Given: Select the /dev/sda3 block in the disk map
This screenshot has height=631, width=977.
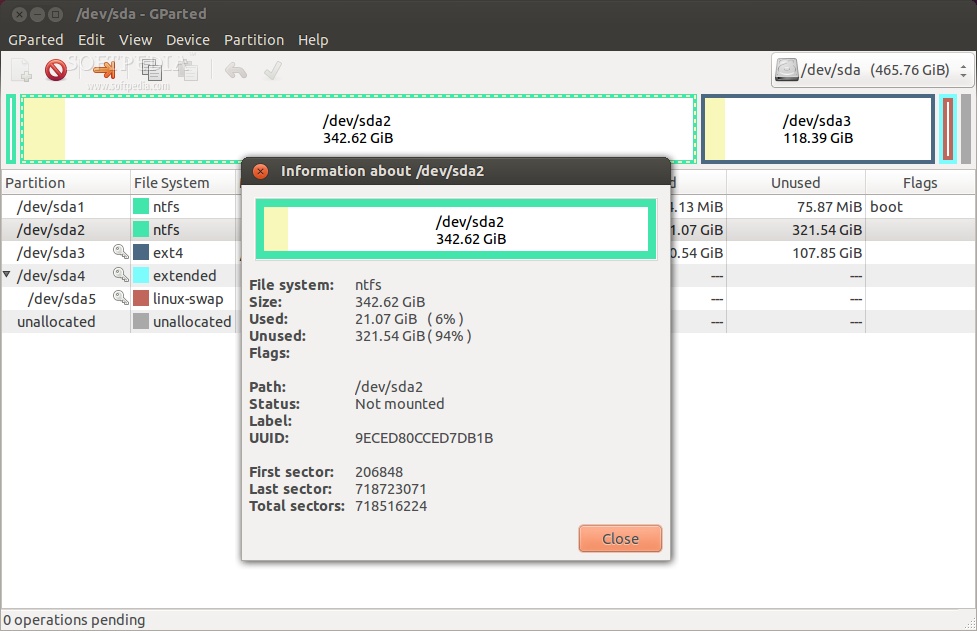Looking at the screenshot, I should (817, 129).
